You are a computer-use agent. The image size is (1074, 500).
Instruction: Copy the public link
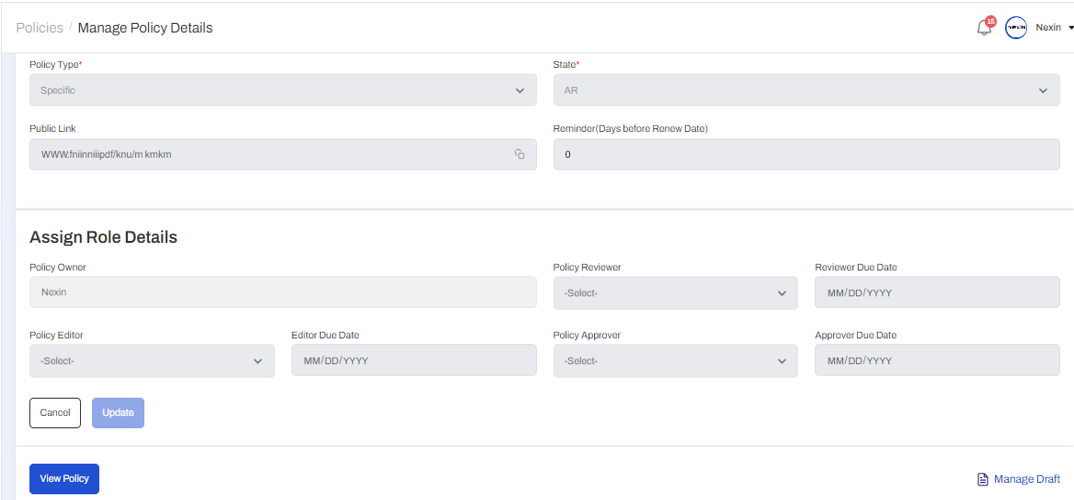tap(520, 154)
